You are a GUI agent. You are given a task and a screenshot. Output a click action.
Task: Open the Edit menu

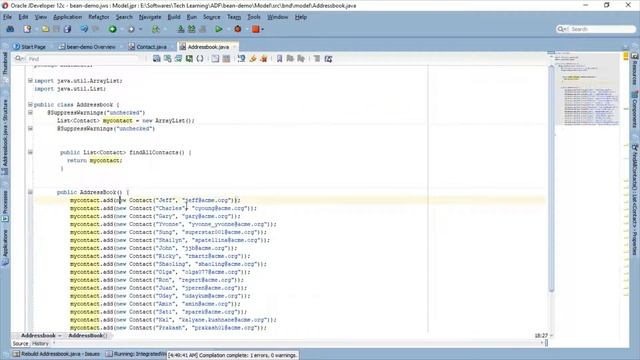(x=23, y=17)
